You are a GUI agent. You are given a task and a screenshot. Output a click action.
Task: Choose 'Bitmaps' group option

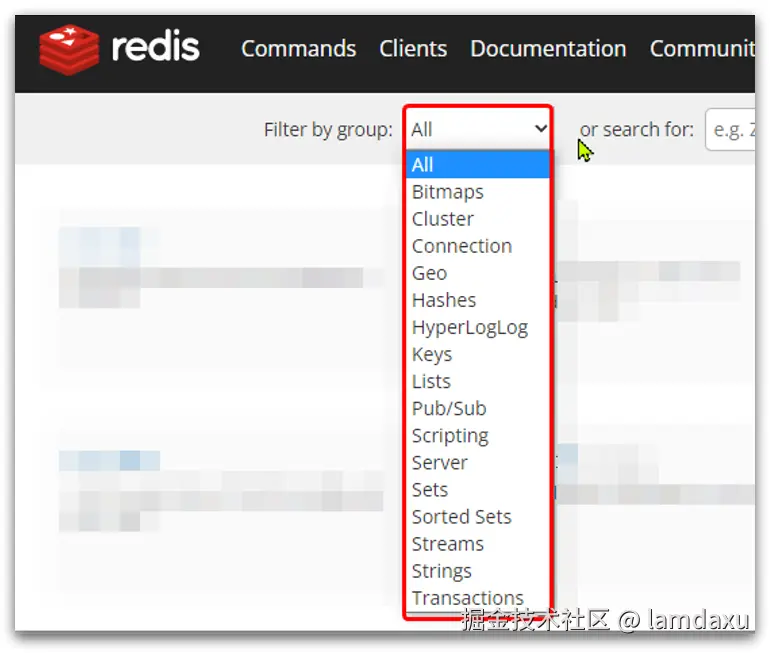point(478,191)
